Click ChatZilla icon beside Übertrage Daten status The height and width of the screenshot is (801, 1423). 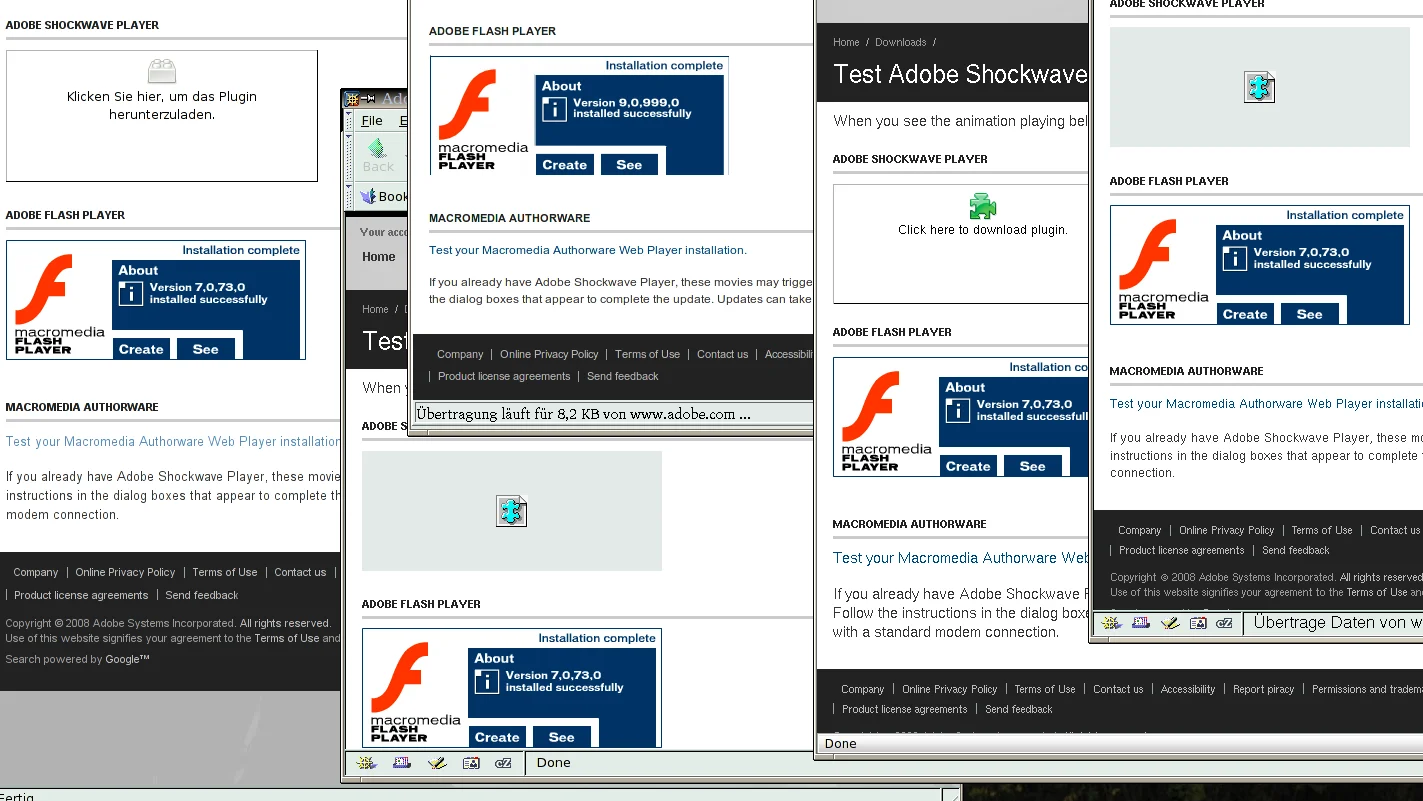pyautogui.click(x=1225, y=623)
